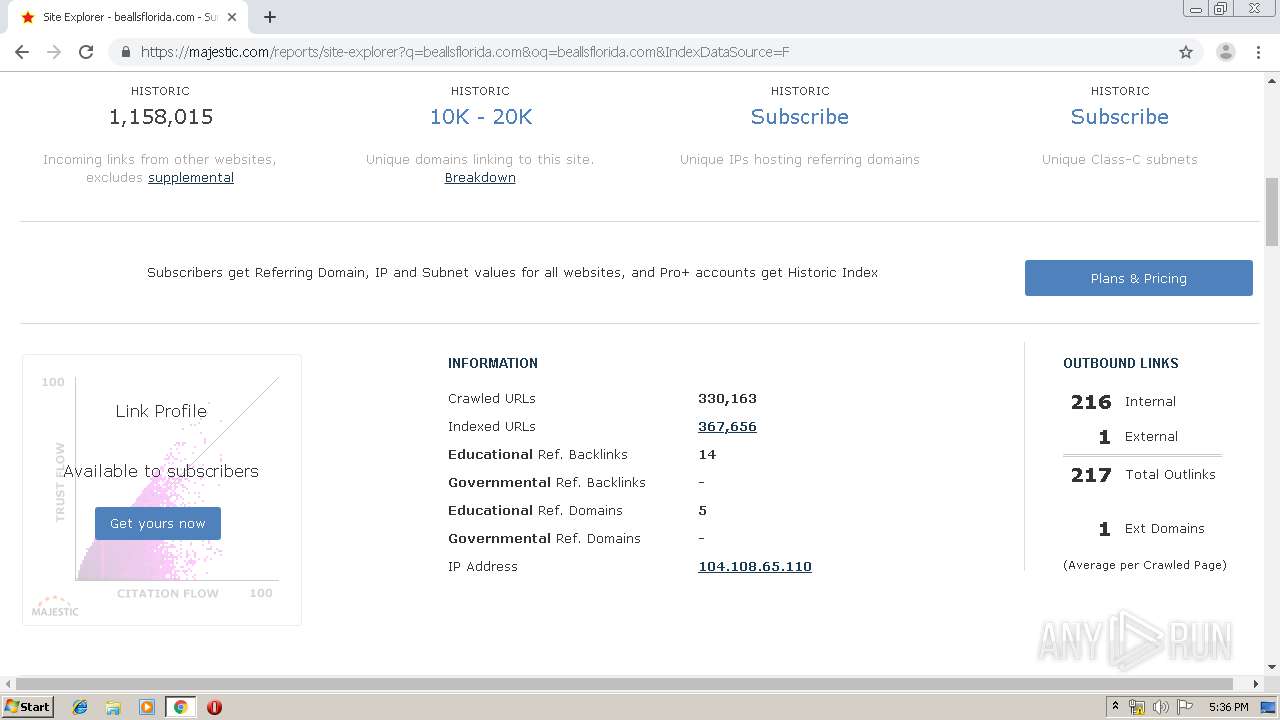Click the Get yours now button
This screenshot has width=1280, height=720.
(x=158, y=523)
